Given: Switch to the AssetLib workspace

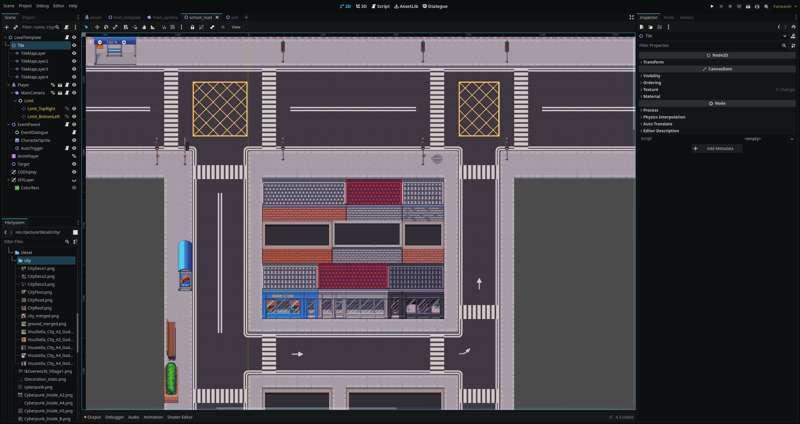Looking at the screenshot, I should click(x=406, y=7).
